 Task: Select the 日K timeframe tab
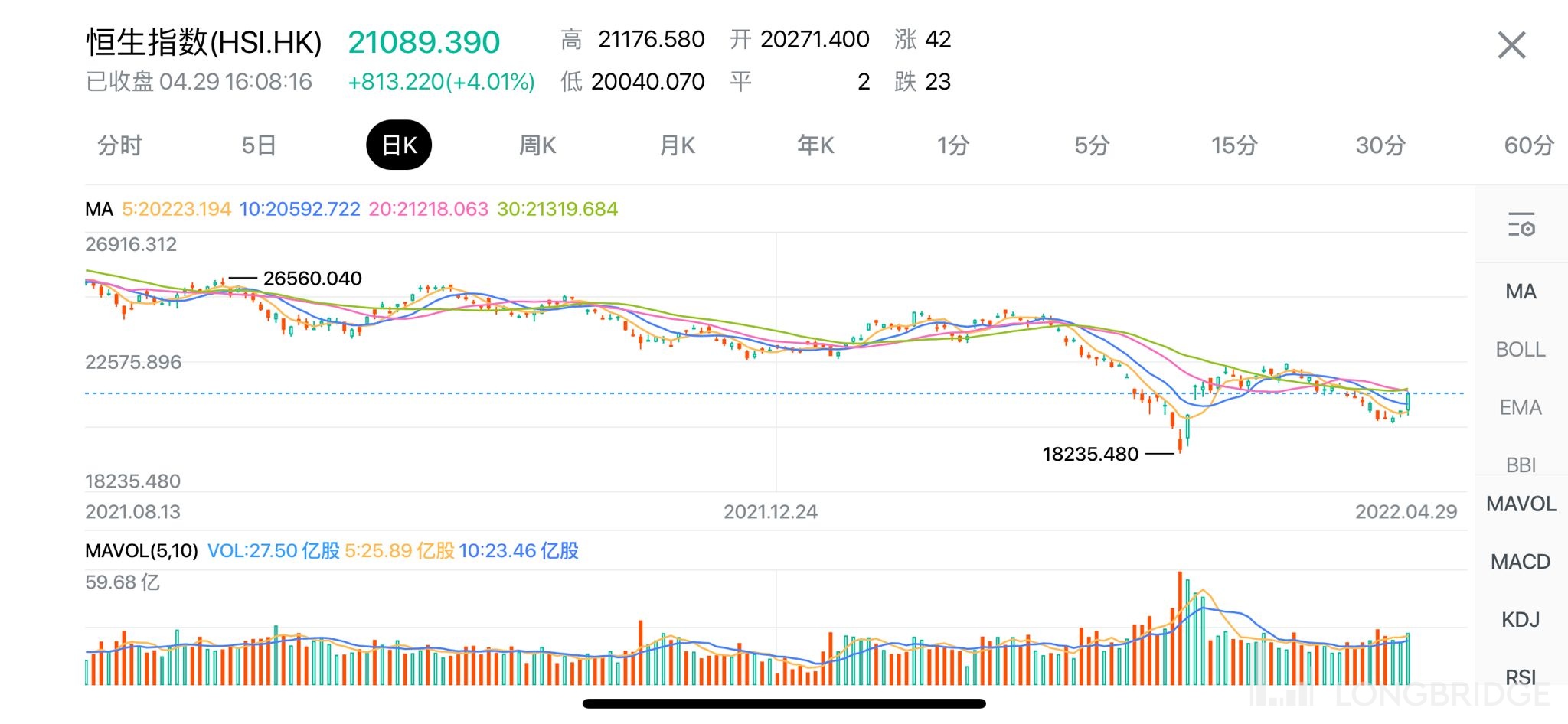click(399, 145)
